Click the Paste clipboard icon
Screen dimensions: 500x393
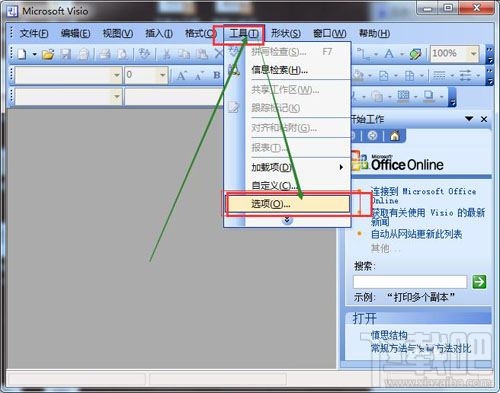(x=202, y=54)
